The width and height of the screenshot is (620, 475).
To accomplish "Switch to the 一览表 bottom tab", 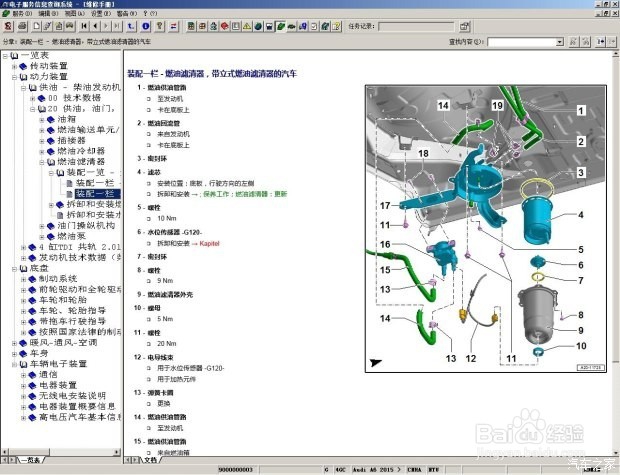I will (30, 460).
